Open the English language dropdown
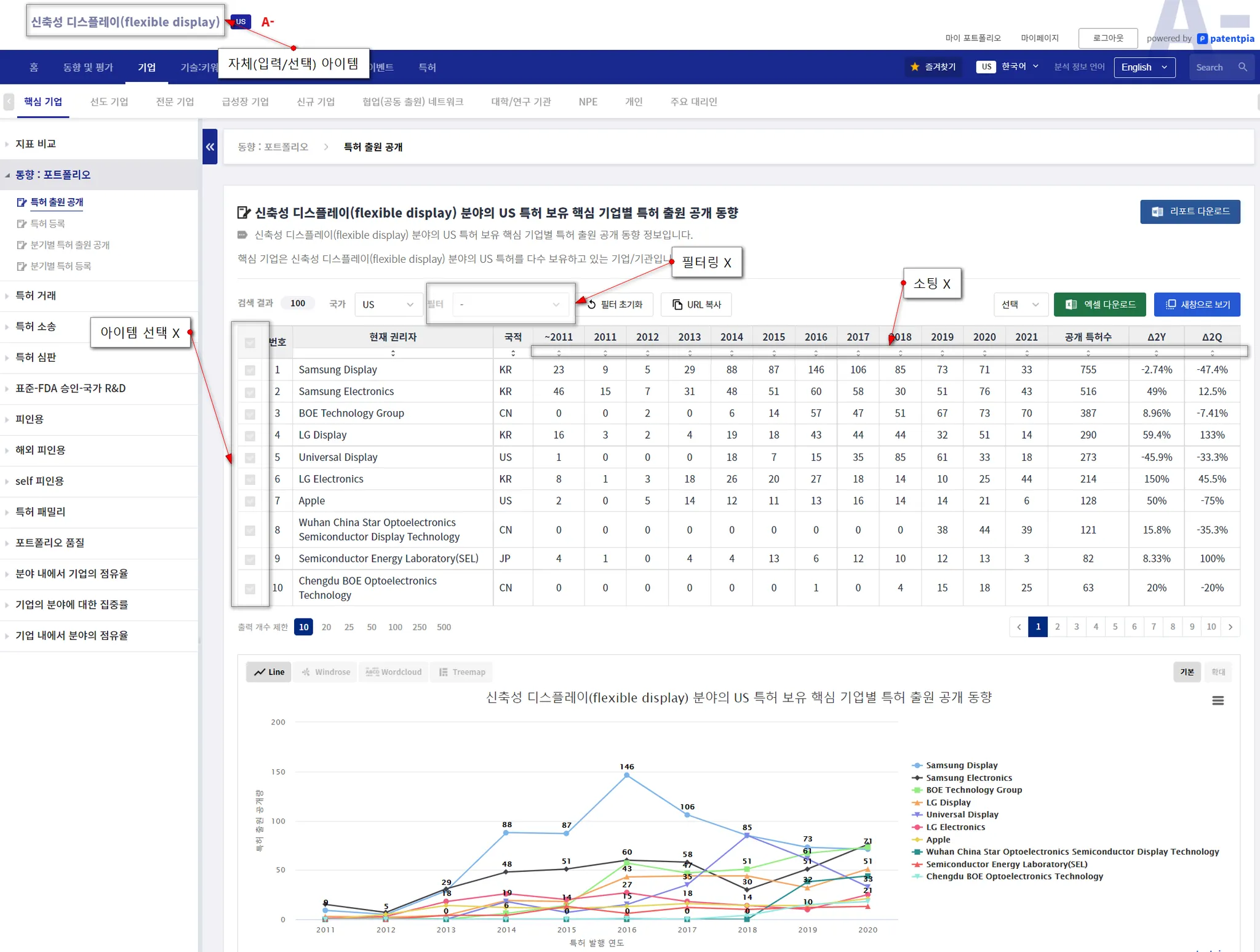 [x=1144, y=67]
